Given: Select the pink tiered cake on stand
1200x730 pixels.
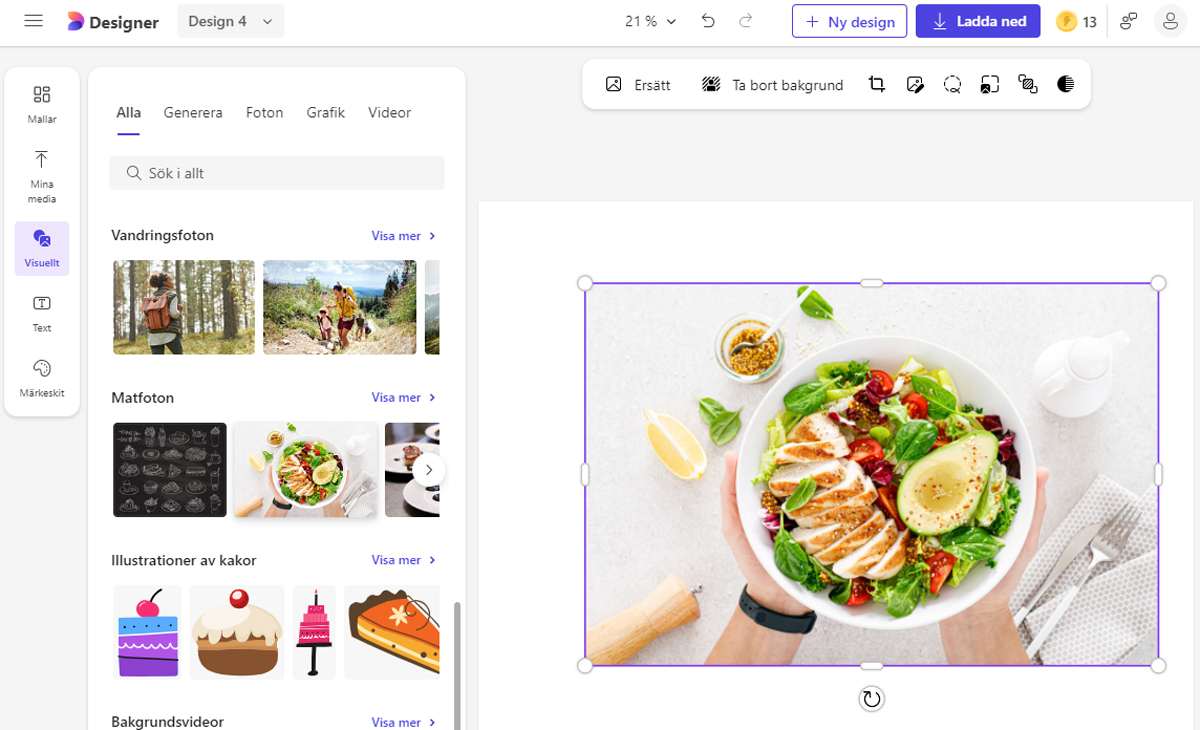Looking at the screenshot, I should coord(315,633).
